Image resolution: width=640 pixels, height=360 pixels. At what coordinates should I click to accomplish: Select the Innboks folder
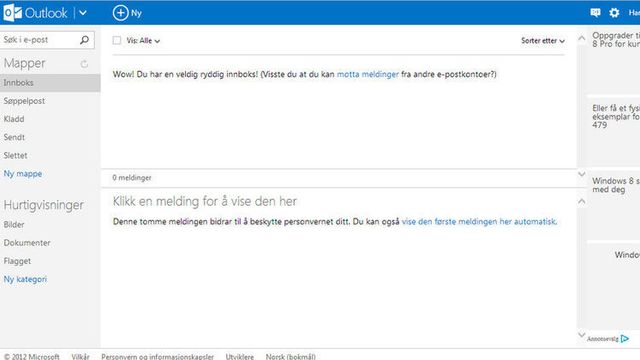tap(50, 83)
